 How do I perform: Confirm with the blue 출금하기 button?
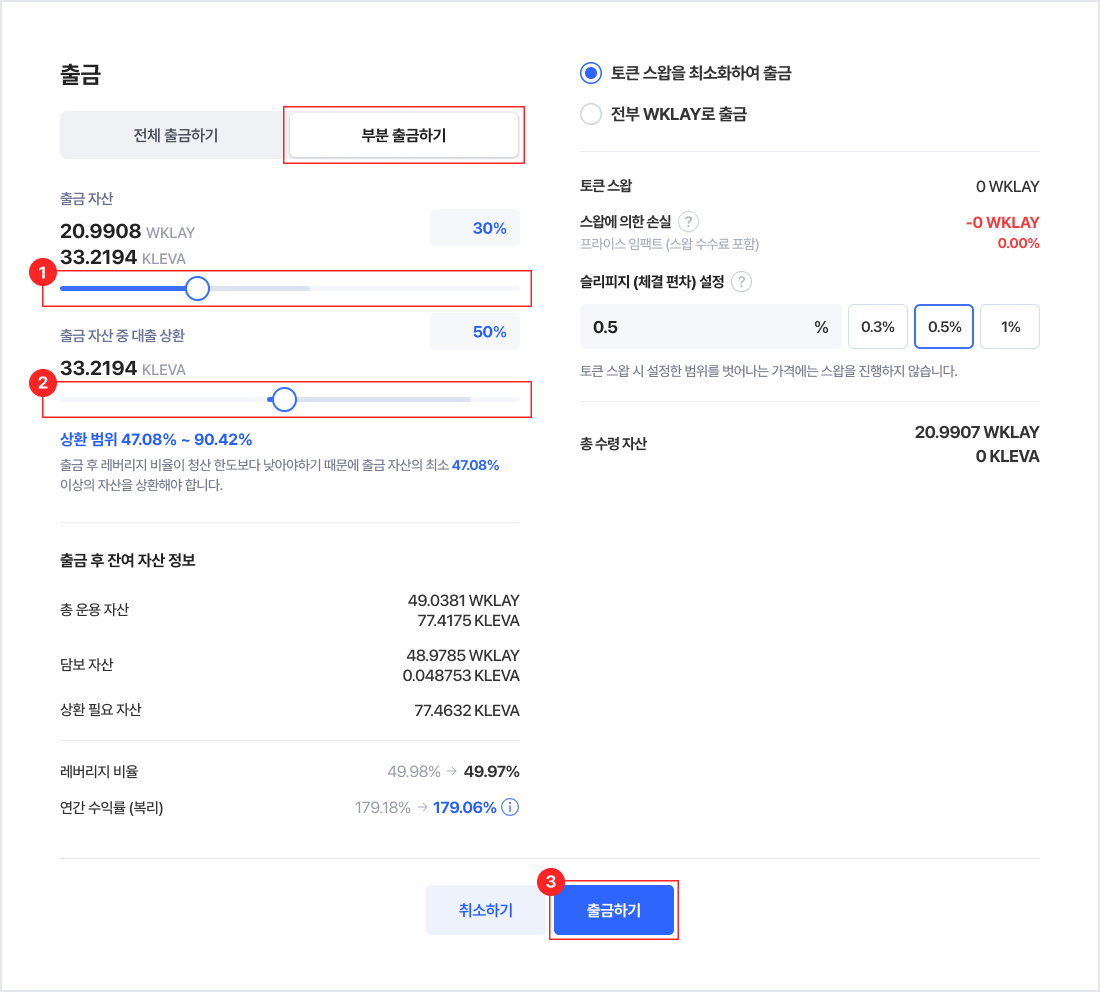(614, 910)
